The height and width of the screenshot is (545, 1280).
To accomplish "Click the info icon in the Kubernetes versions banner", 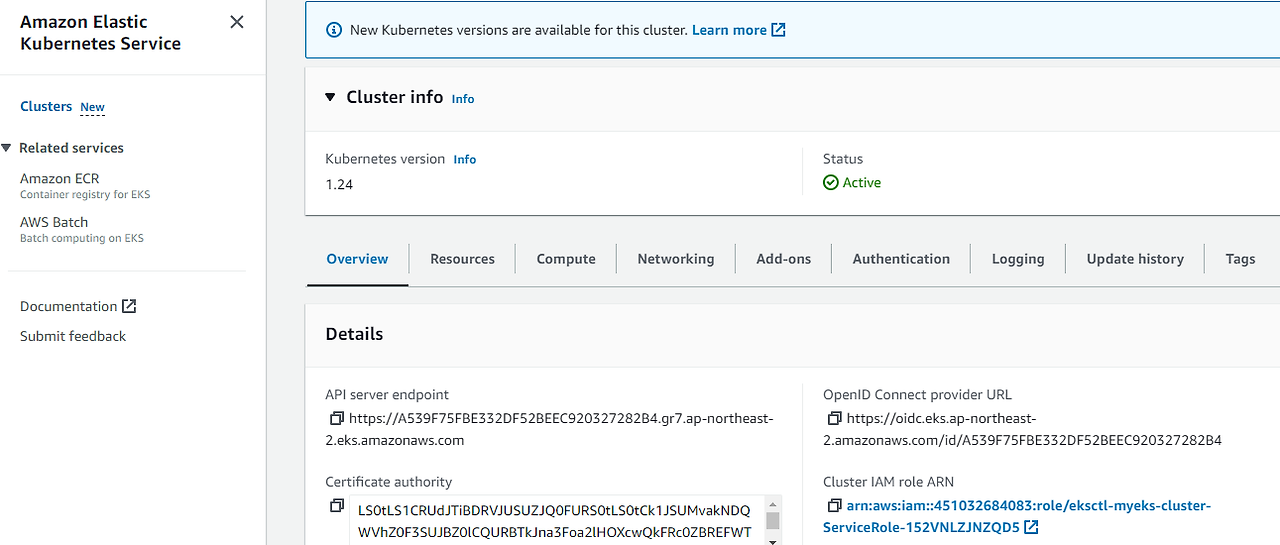I will pyautogui.click(x=335, y=30).
